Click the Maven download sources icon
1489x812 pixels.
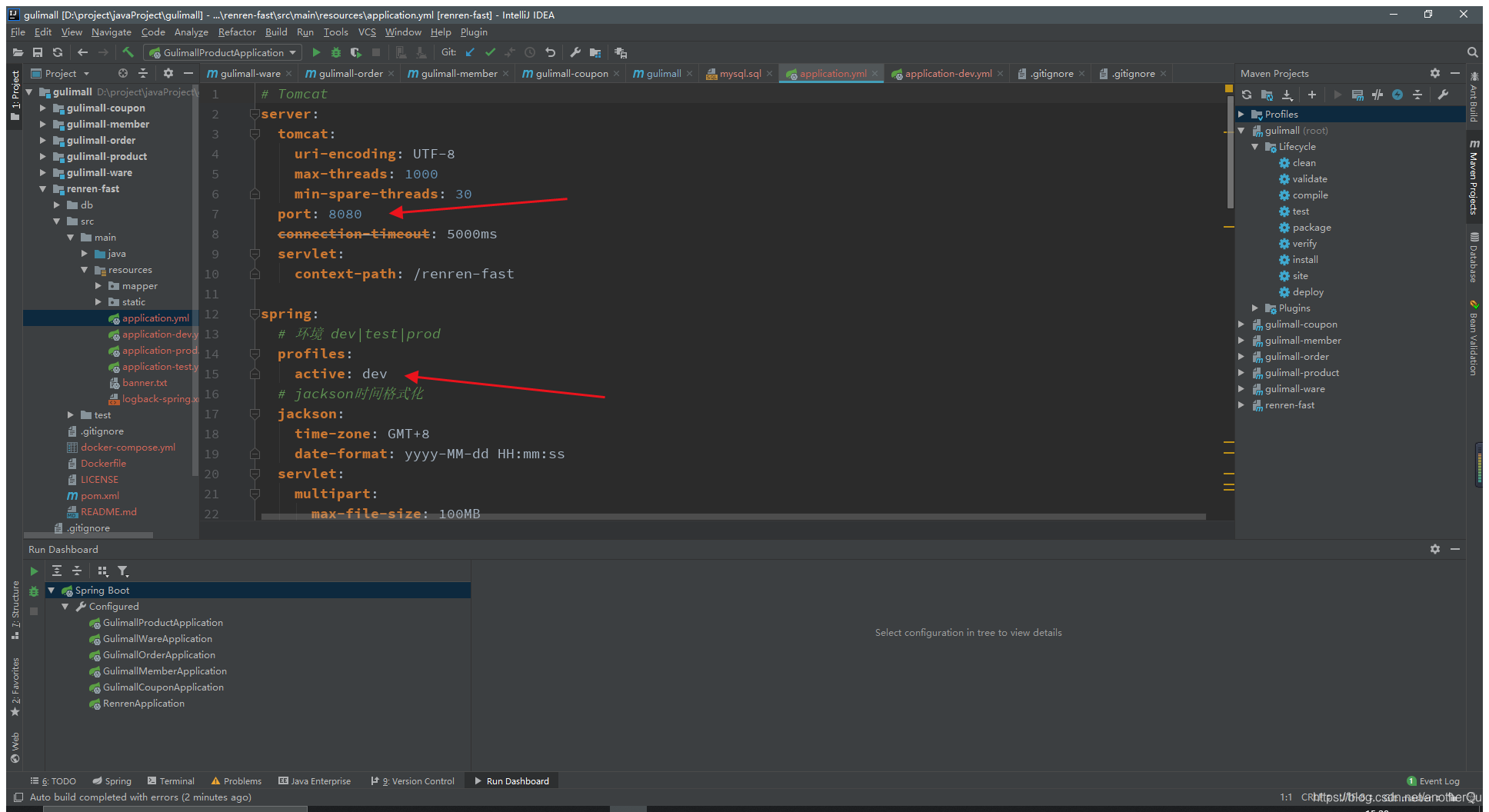pyautogui.click(x=1287, y=95)
